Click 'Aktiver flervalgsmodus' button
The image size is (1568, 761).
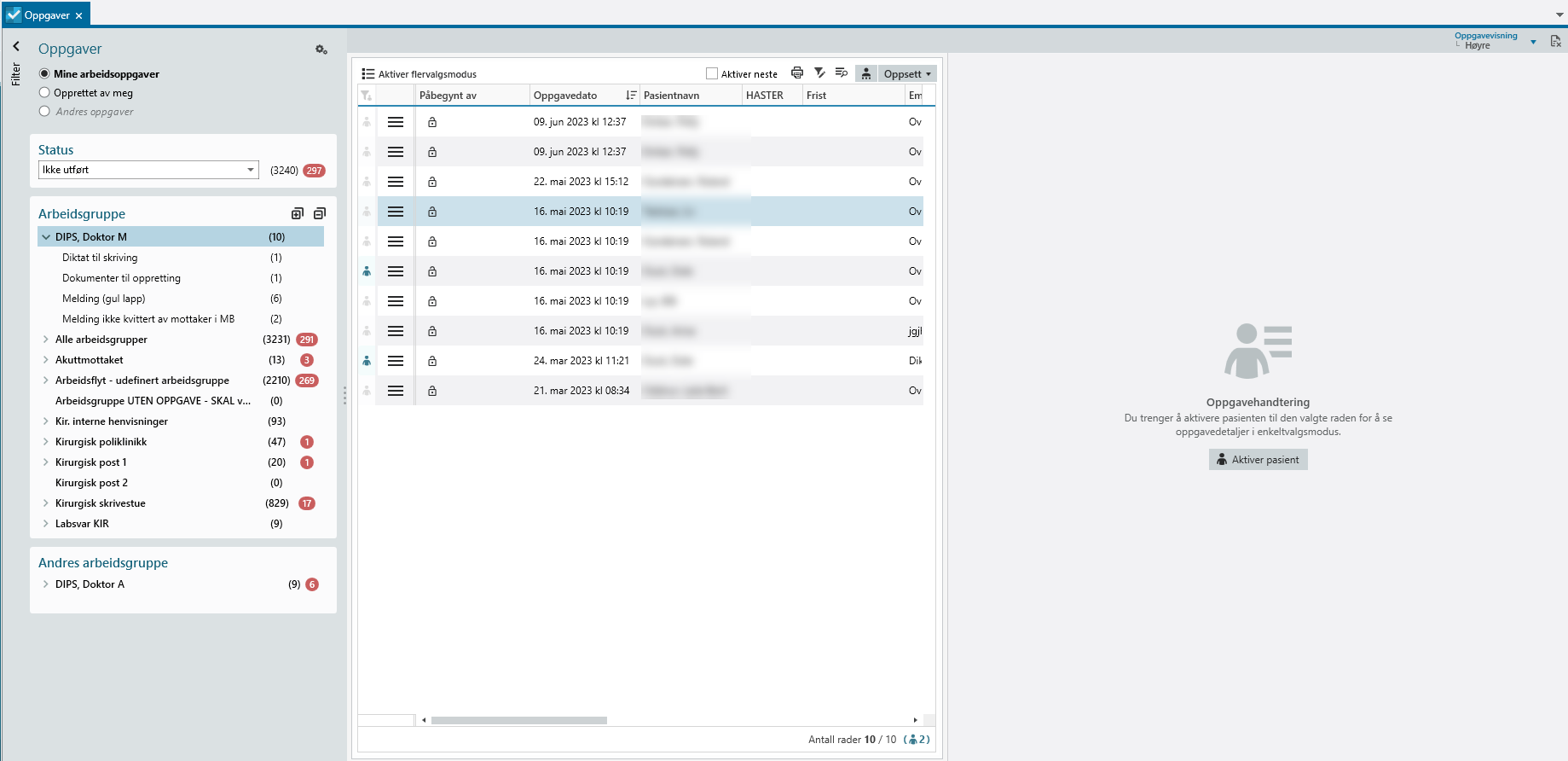point(419,74)
